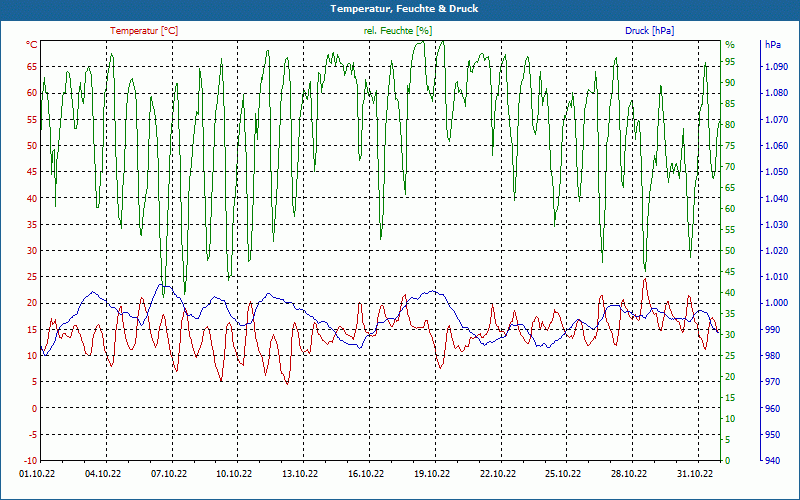800x500 pixels.
Task: Click the chart title Temperatur, Feuchte & Druck
Action: pyautogui.click(x=404, y=9)
